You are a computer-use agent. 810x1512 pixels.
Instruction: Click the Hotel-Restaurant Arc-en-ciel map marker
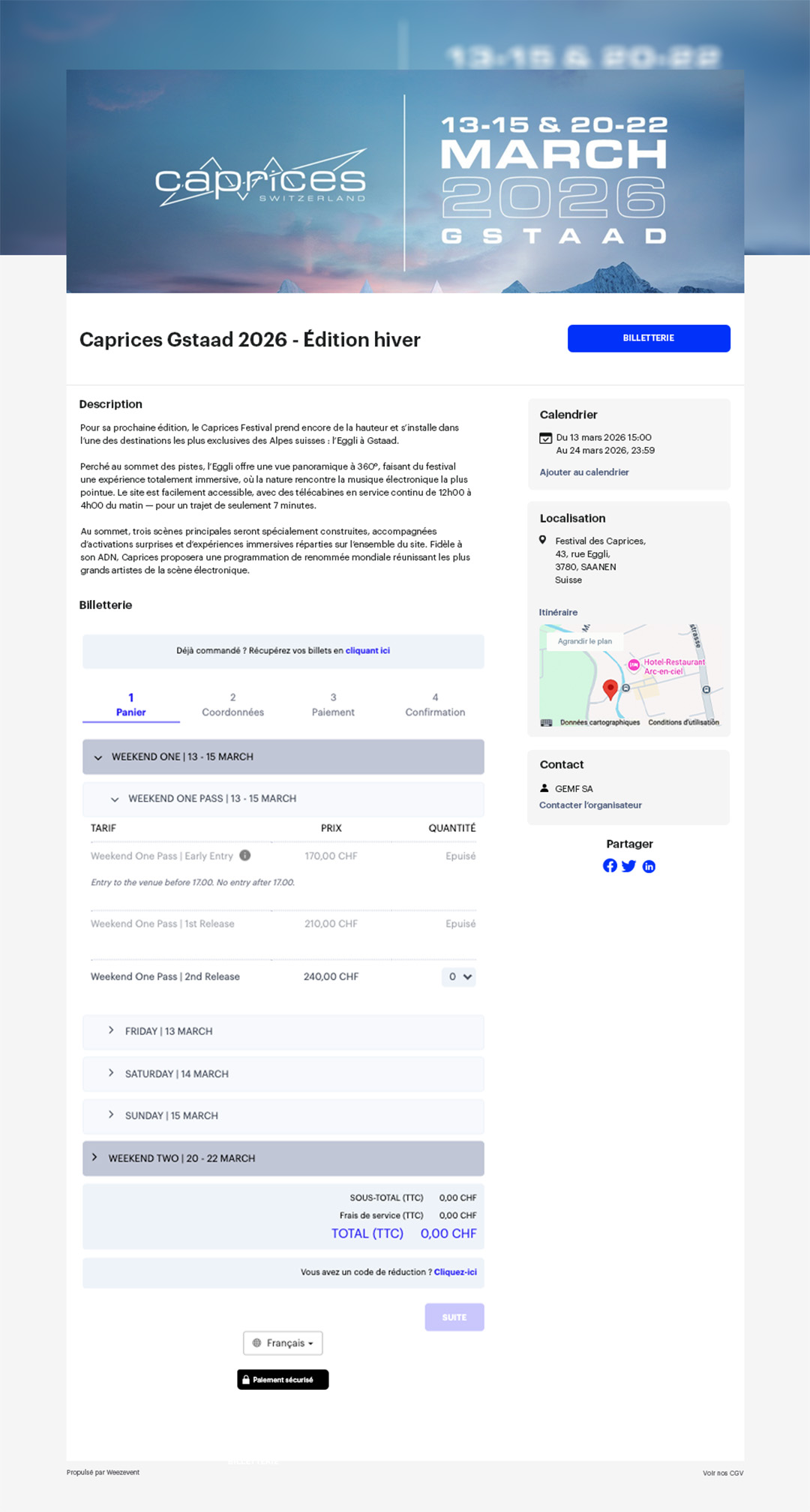(634, 665)
